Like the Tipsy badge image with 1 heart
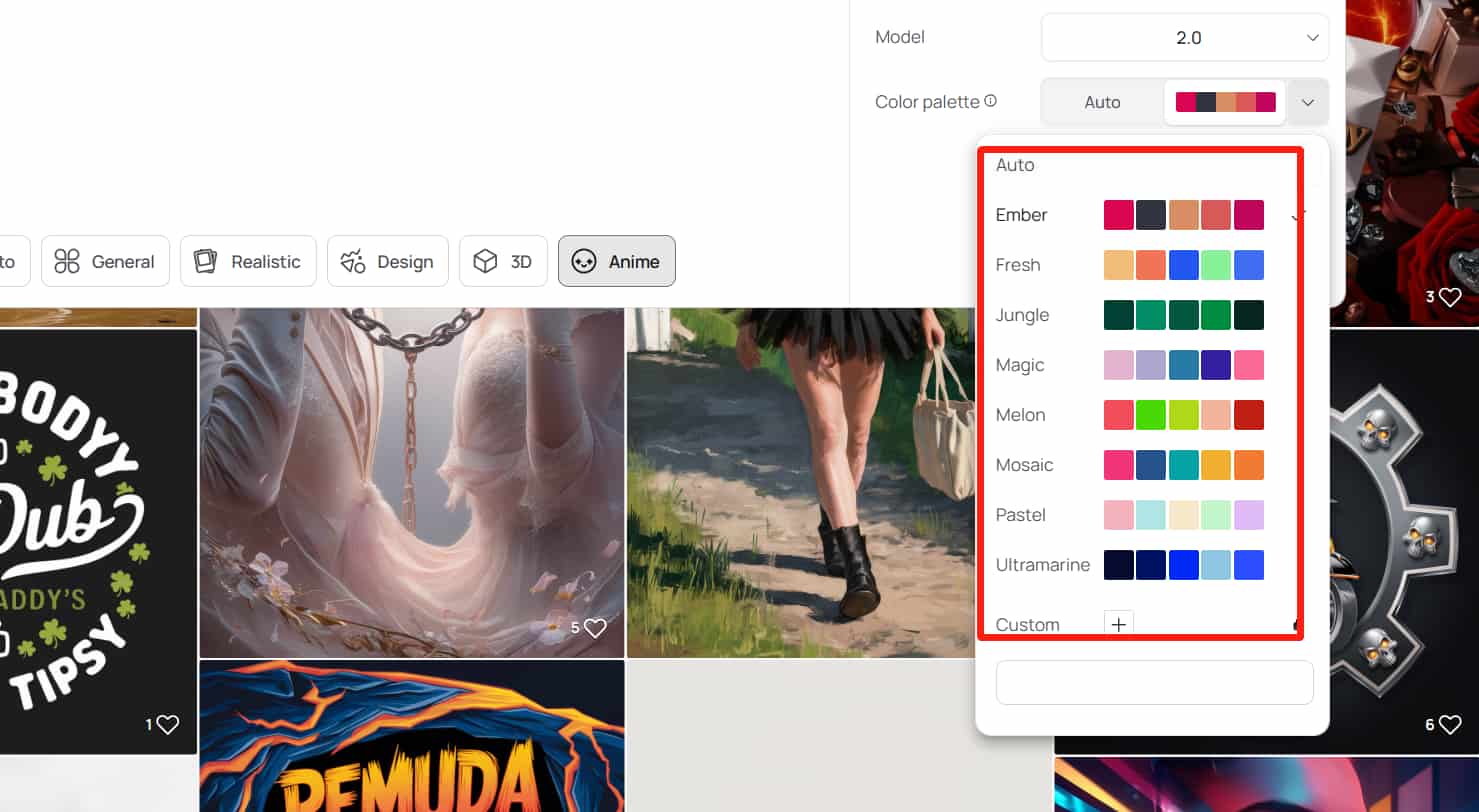The height and width of the screenshot is (812, 1479). point(167,724)
